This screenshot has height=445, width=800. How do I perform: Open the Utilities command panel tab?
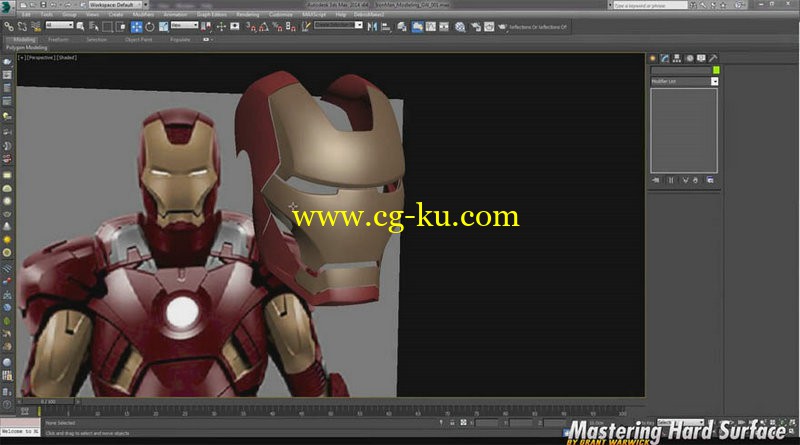coord(713,58)
